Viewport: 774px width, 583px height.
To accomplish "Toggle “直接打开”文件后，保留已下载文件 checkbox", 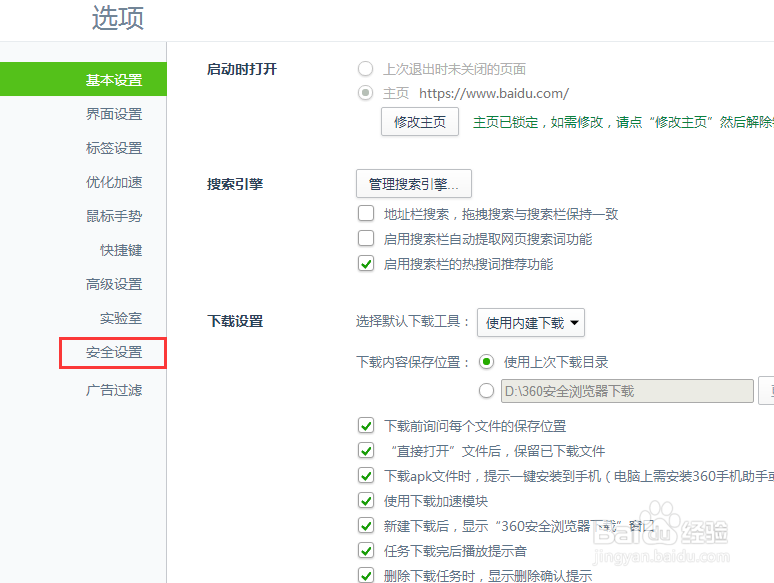I will tap(366, 451).
